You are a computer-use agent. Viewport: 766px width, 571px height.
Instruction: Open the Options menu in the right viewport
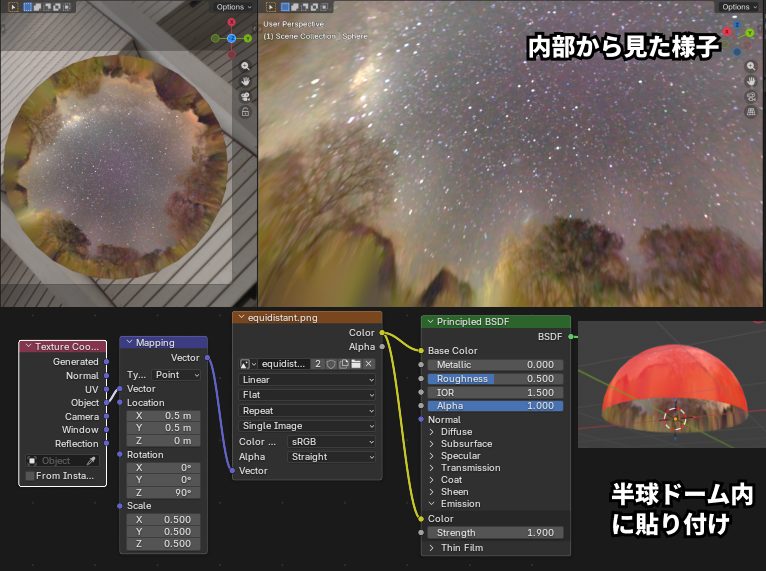click(739, 7)
